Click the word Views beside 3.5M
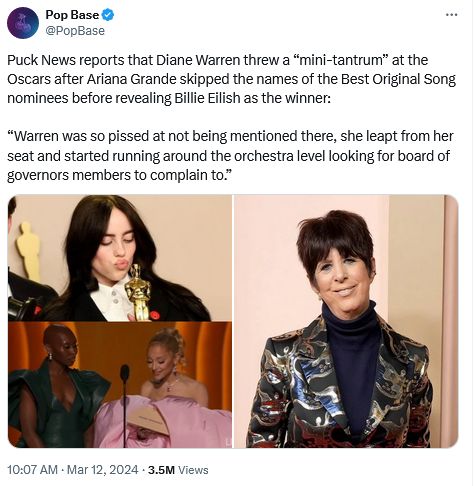The width and height of the screenshot is (475, 486). click(x=193, y=470)
